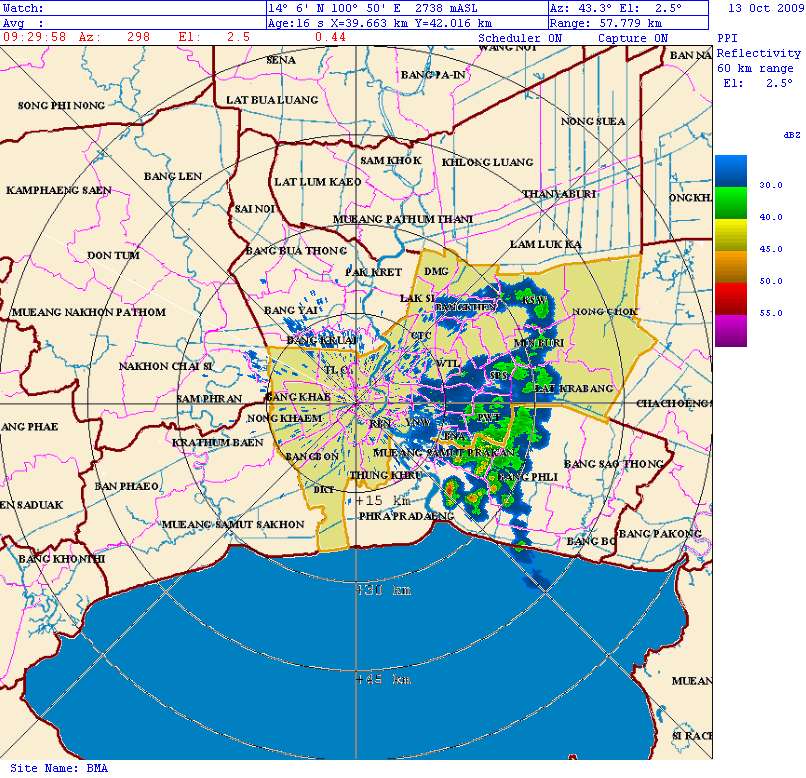Click the 09:29:58 time readout
This screenshot has height=778, width=806.
35,37
